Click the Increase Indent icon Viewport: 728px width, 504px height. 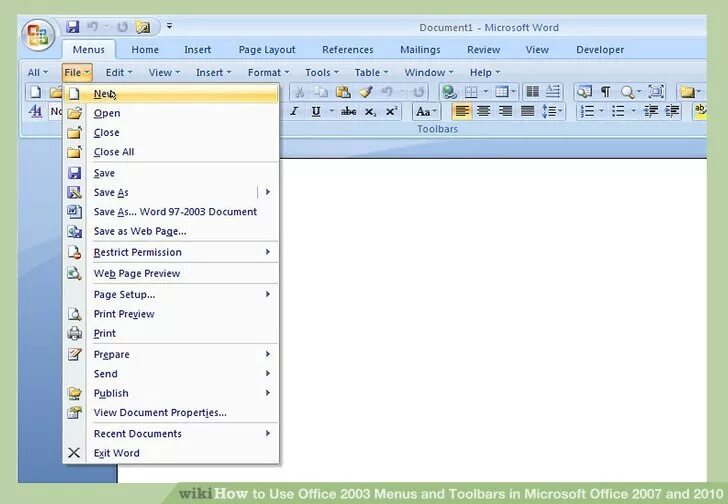point(672,111)
